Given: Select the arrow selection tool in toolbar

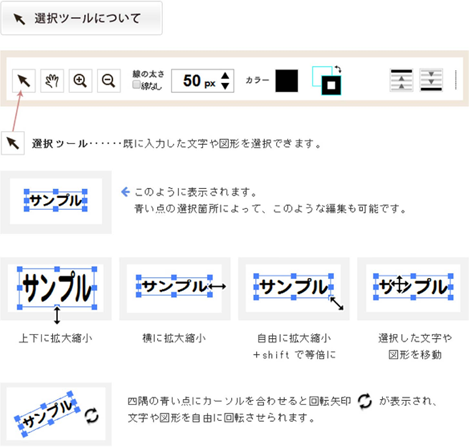Looking at the screenshot, I should (24, 81).
